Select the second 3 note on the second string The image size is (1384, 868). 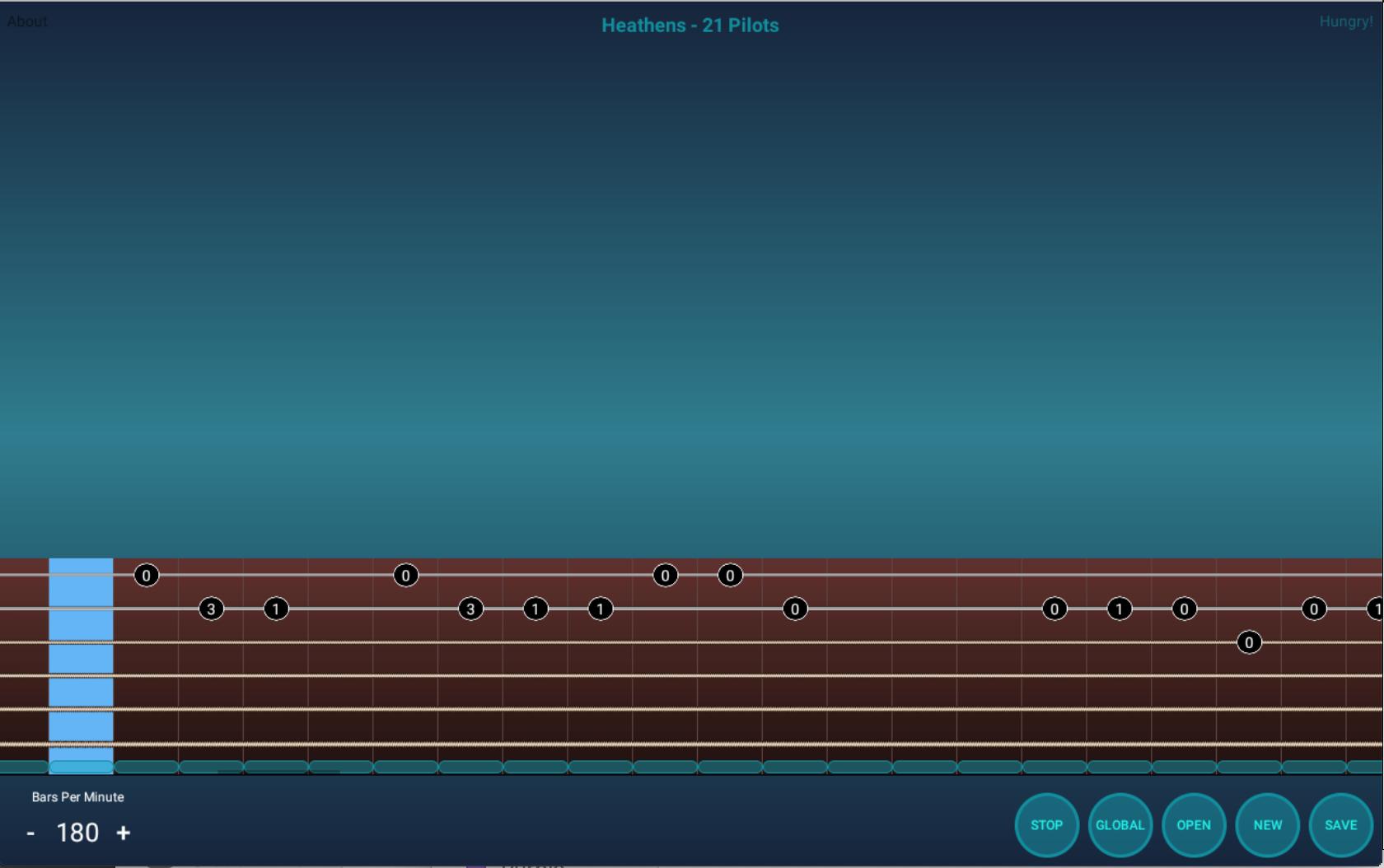click(470, 609)
